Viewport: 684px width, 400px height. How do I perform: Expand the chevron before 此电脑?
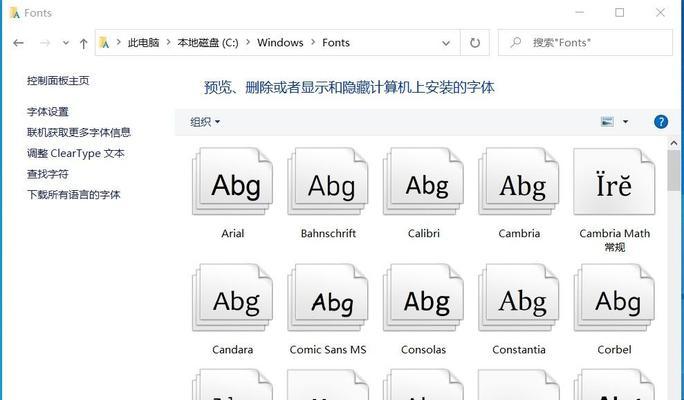(x=118, y=42)
